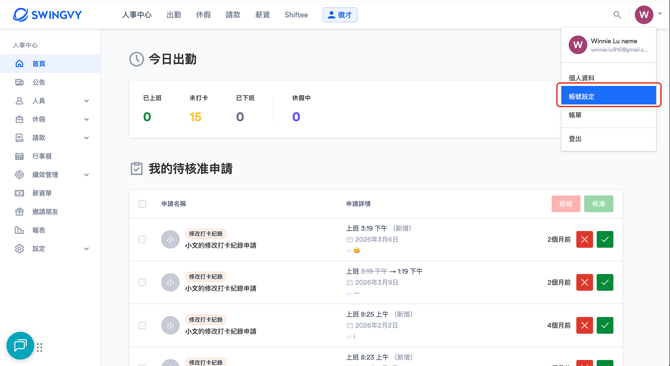
Task: Click the calendar icon beside 行事曆
Action: tap(19, 156)
